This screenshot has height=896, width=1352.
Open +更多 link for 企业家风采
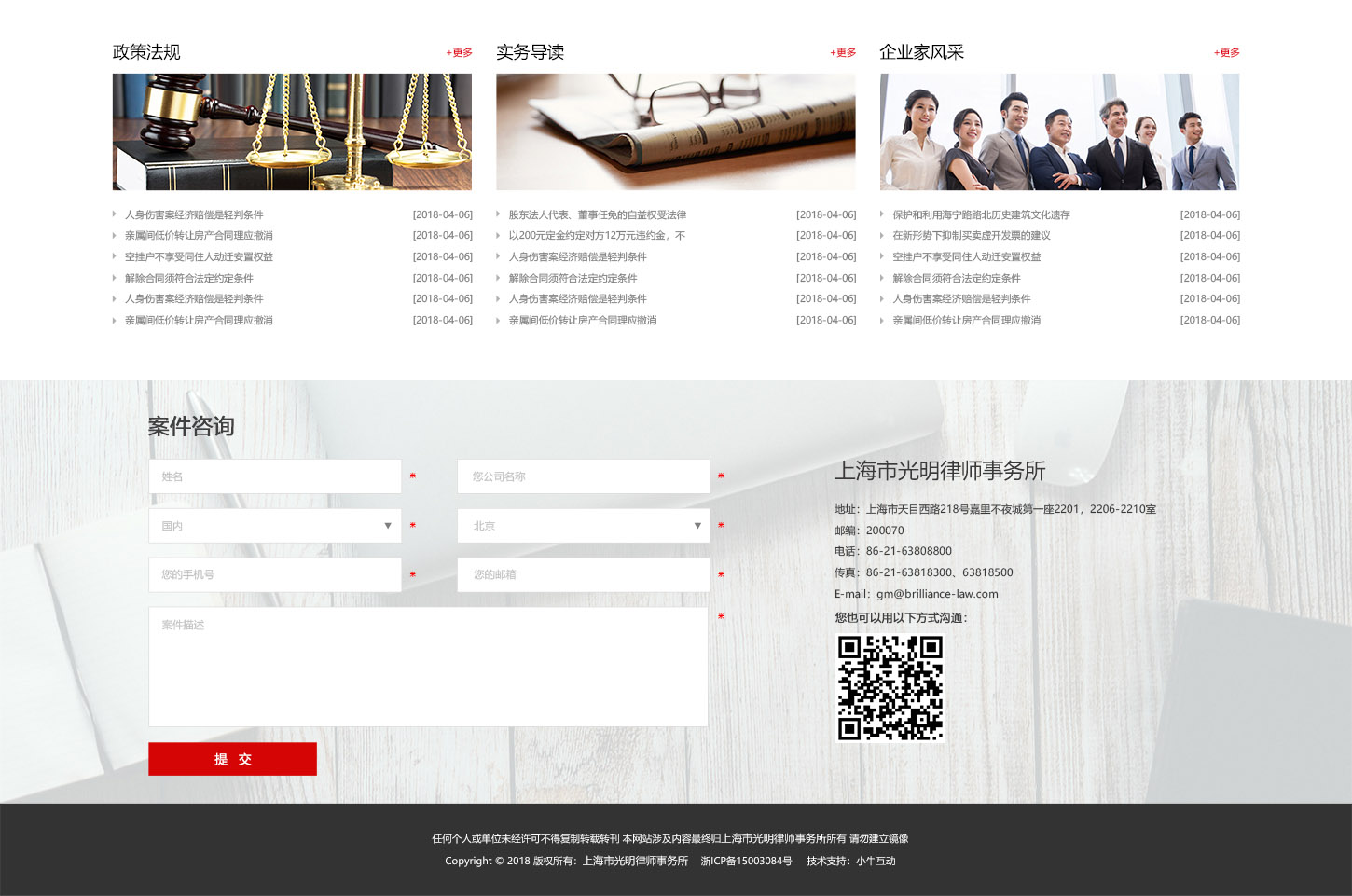click(x=1226, y=53)
